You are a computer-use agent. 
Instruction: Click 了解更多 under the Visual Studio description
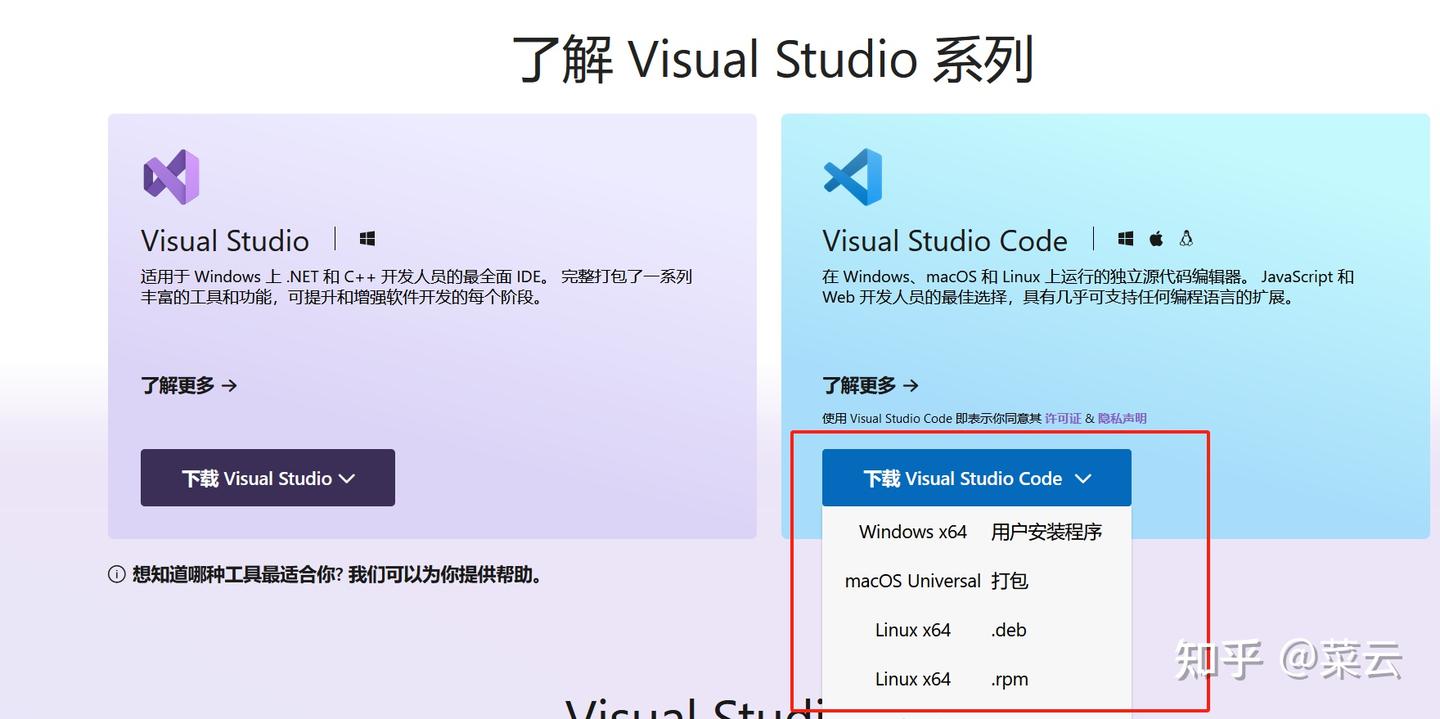(x=180, y=385)
